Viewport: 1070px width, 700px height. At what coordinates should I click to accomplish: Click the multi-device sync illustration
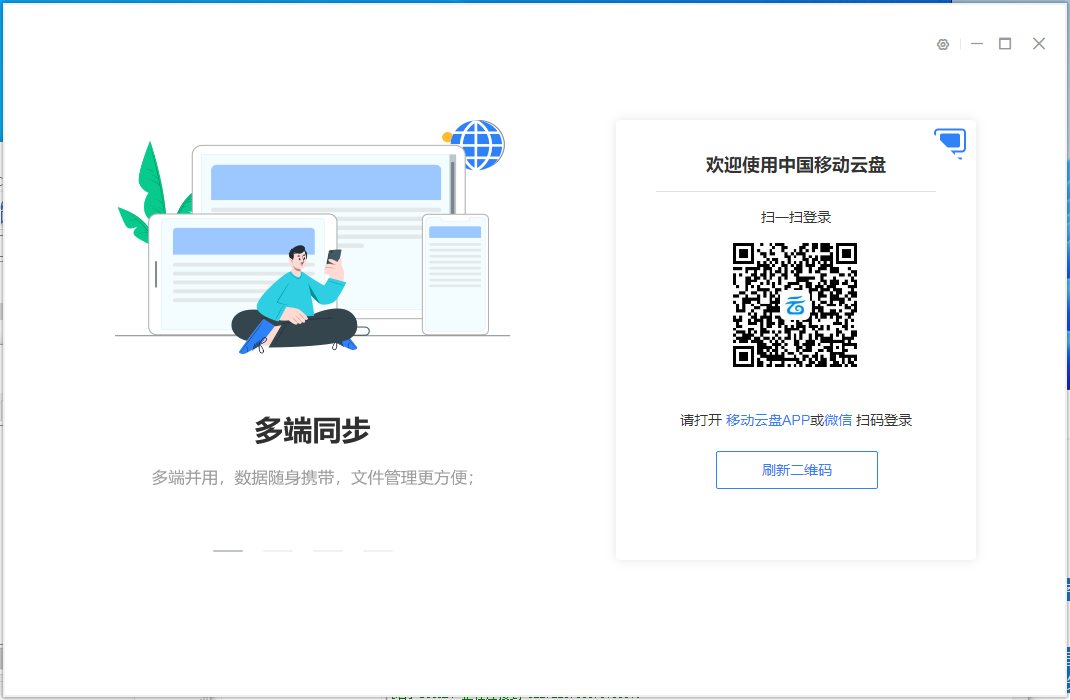click(312, 237)
